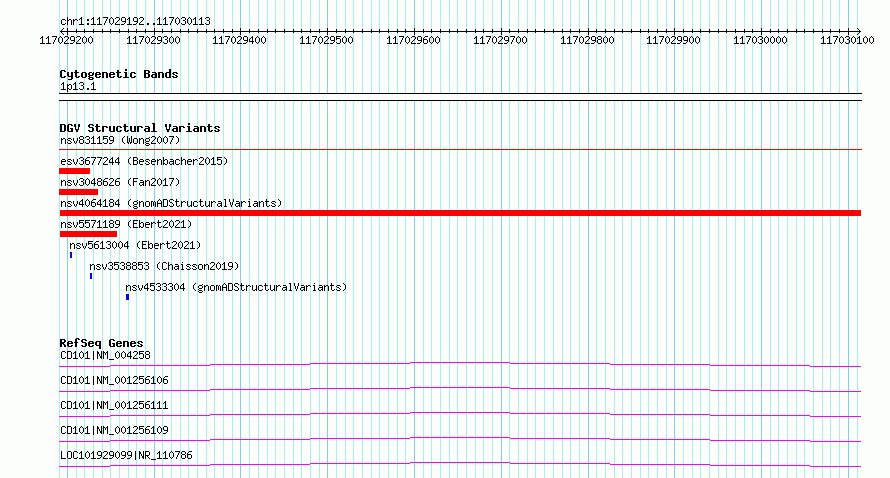Select the DGV Structural Variants track title
890x478 pixels.
pyautogui.click(x=140, y=128)
